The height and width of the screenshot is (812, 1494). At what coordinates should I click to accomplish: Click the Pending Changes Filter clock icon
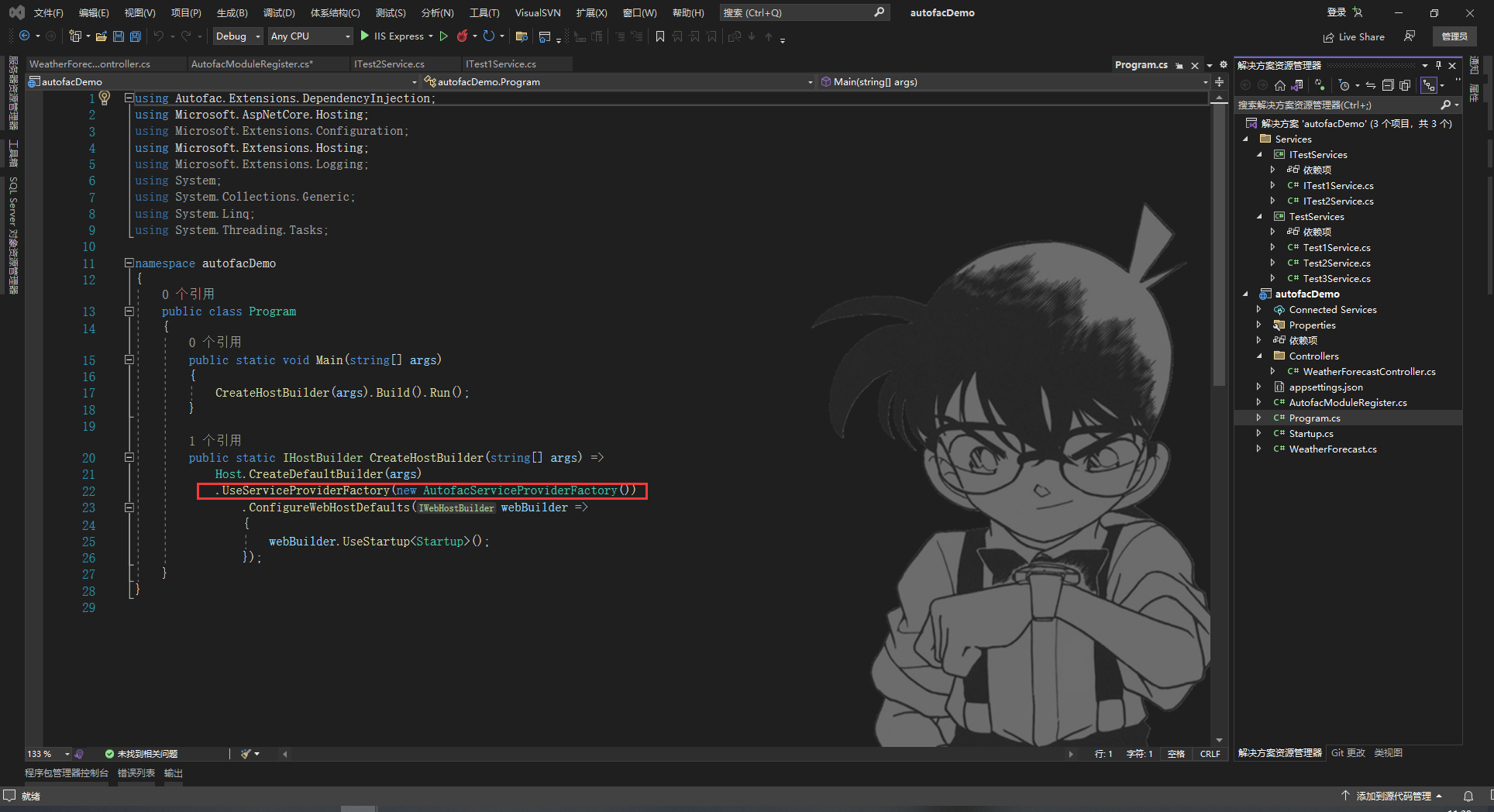click(x=1344, y=85)
